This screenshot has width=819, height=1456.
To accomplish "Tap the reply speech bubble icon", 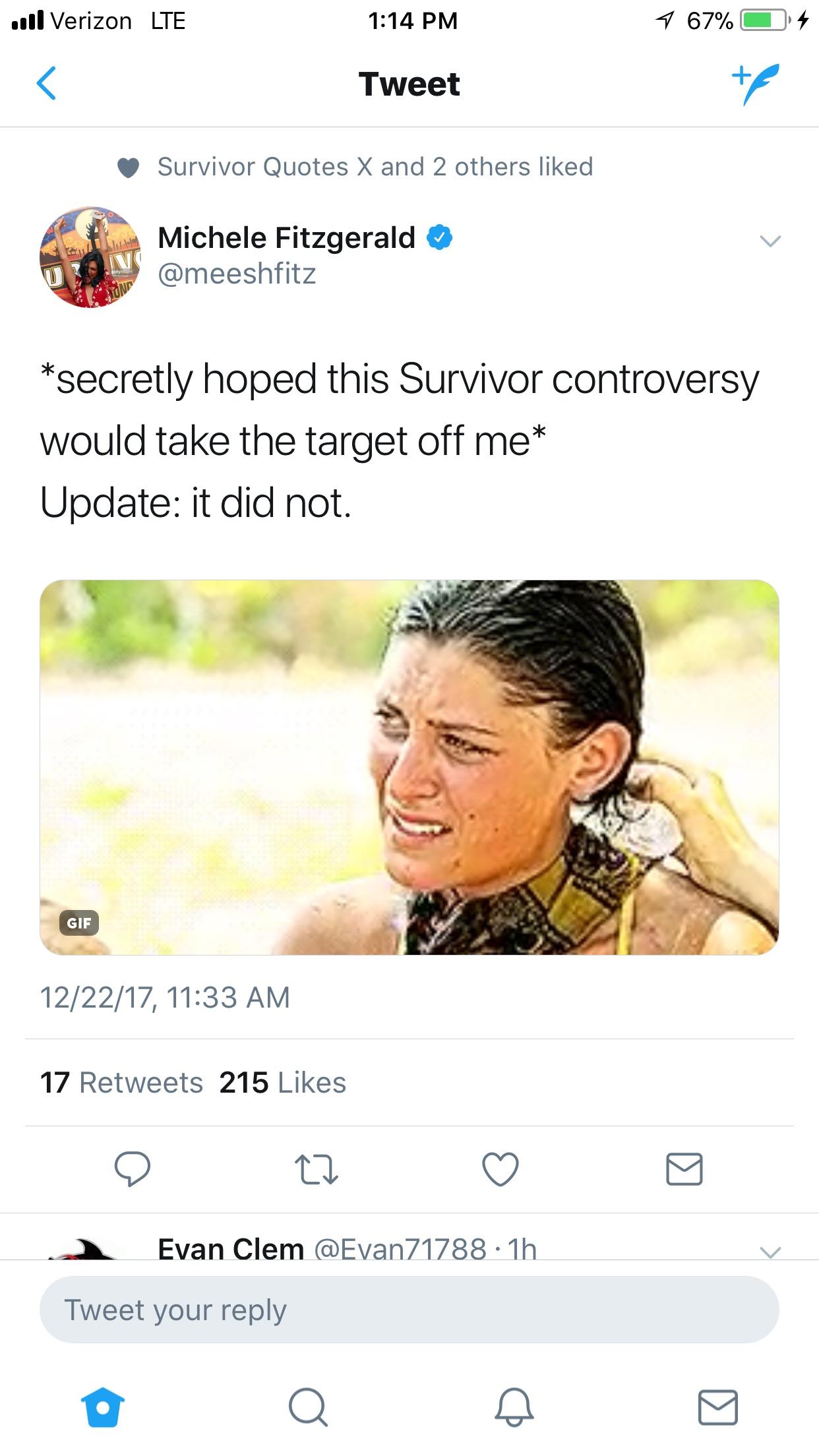I will [133, 1169].
